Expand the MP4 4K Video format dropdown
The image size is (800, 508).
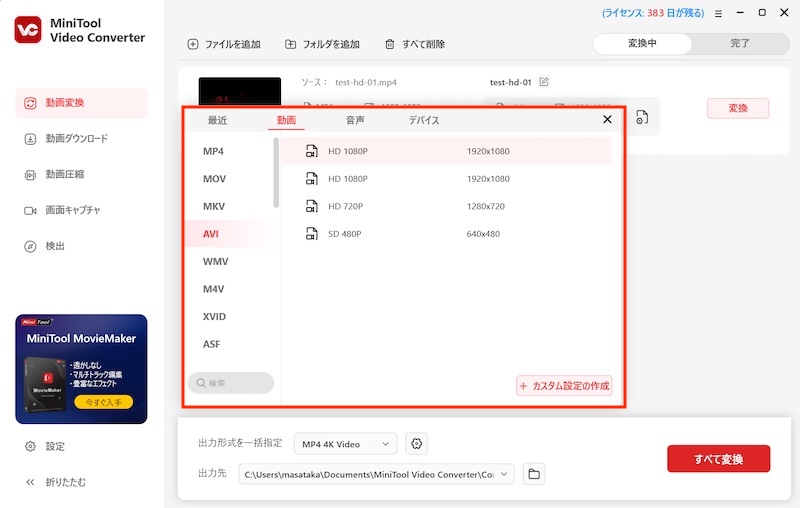click(x=344, y=444)
